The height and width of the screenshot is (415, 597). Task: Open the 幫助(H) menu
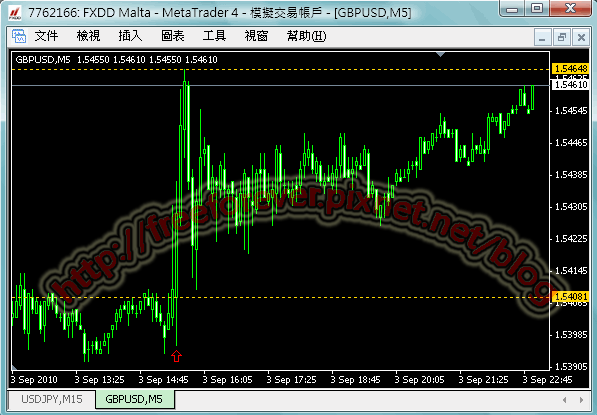pyautogui.click(x=306, y=36)
